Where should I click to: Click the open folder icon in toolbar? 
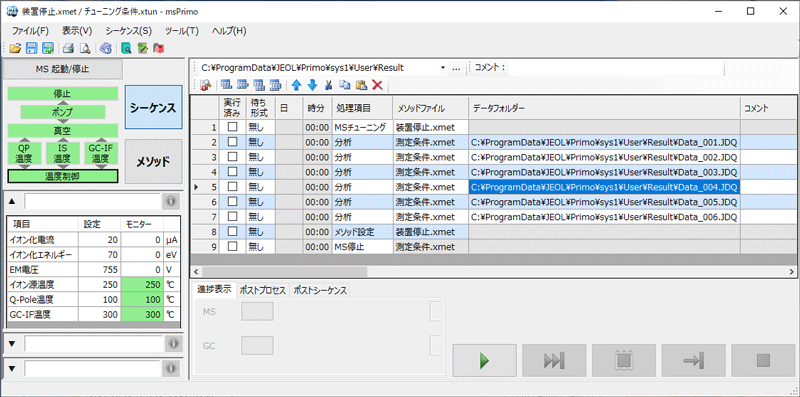[15, 48]
